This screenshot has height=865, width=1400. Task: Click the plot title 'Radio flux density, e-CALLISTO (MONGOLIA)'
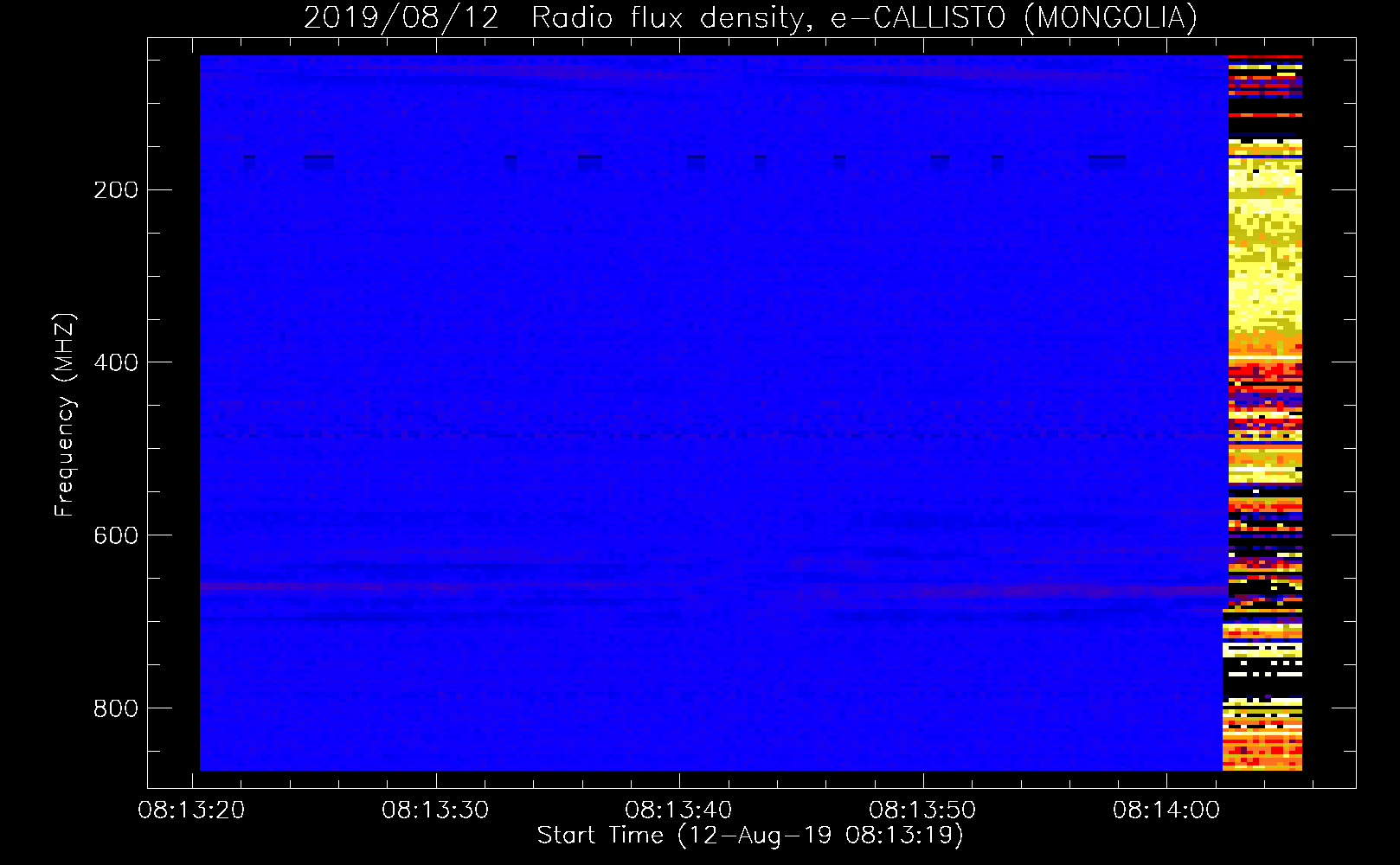coord(864,17)
